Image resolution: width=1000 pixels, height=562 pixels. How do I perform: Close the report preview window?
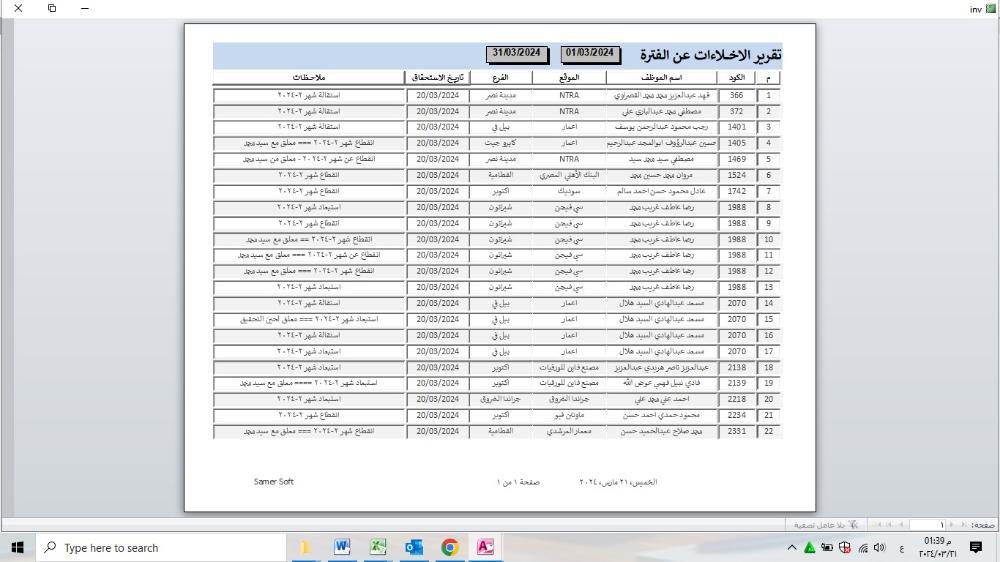[x=18, y=8]
